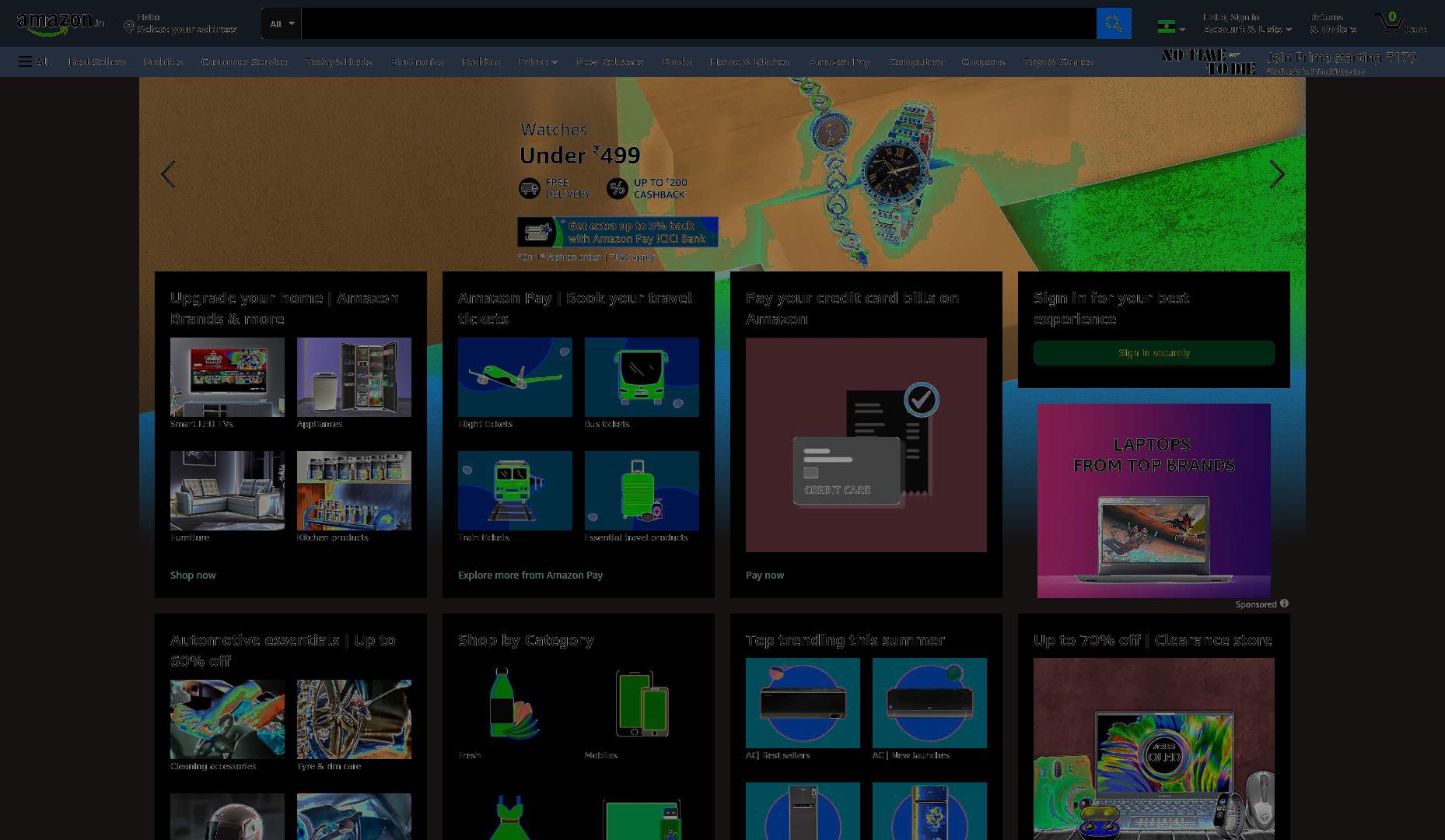This screenshot has height=840, width=1445.
Task: Open Home & Kitchen in nav bar
Action: pyautogui.click(x=750, y=61)
